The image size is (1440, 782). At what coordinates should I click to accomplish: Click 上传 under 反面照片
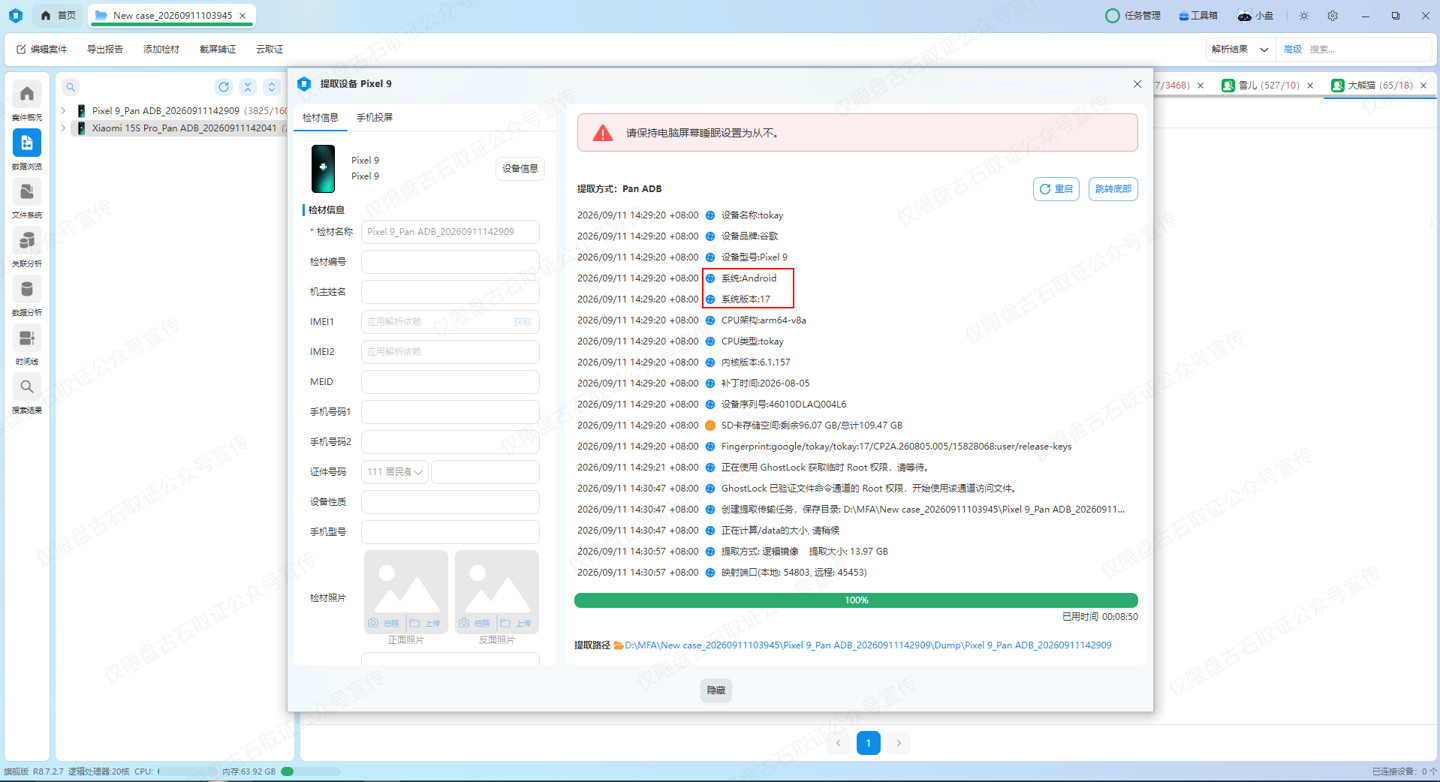[x=516, y=623]
